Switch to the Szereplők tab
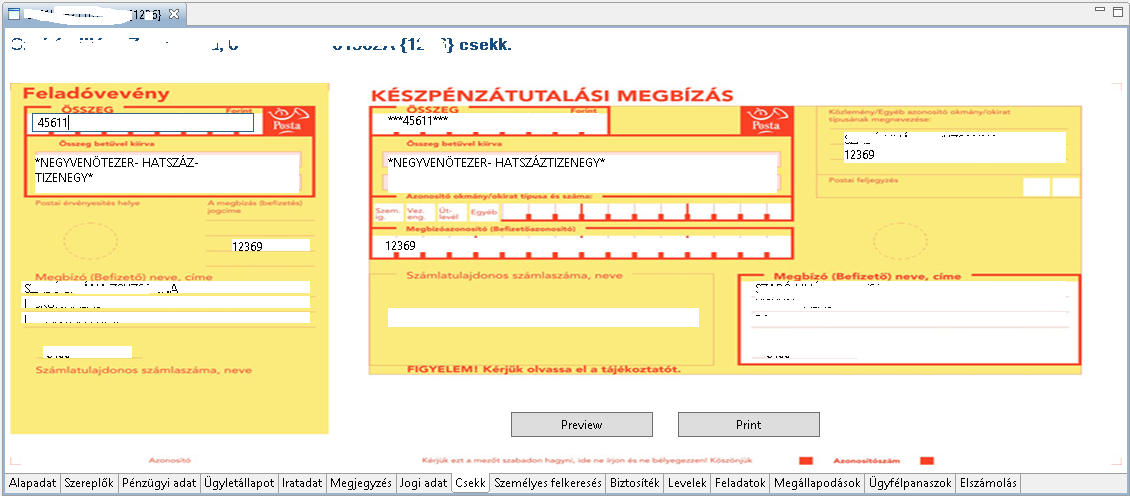1130x496 pixels. (x=89, y=483)
